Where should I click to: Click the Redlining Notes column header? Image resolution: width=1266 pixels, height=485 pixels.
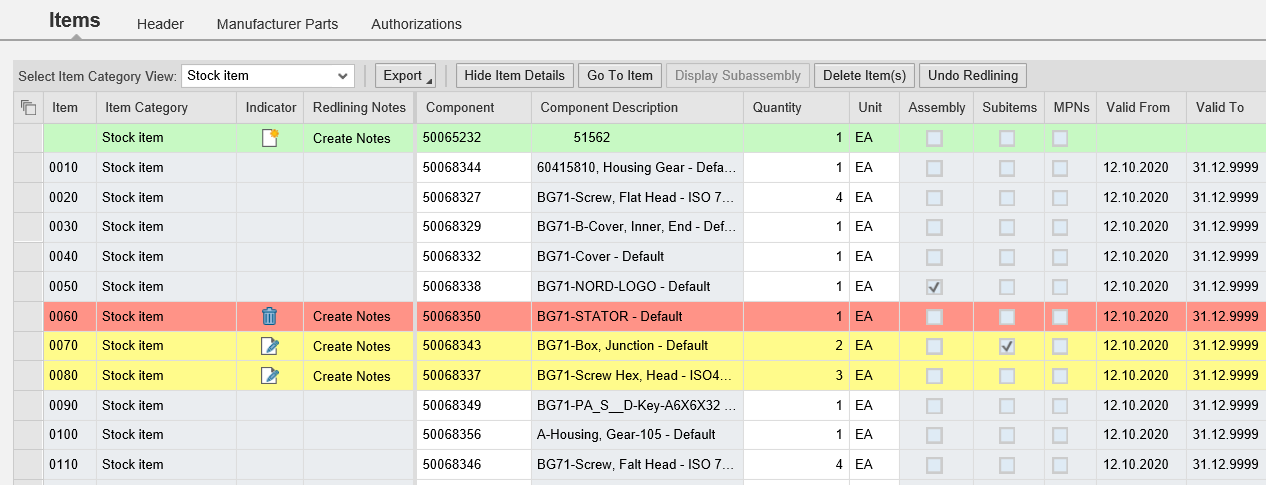[x=359, y=108]
